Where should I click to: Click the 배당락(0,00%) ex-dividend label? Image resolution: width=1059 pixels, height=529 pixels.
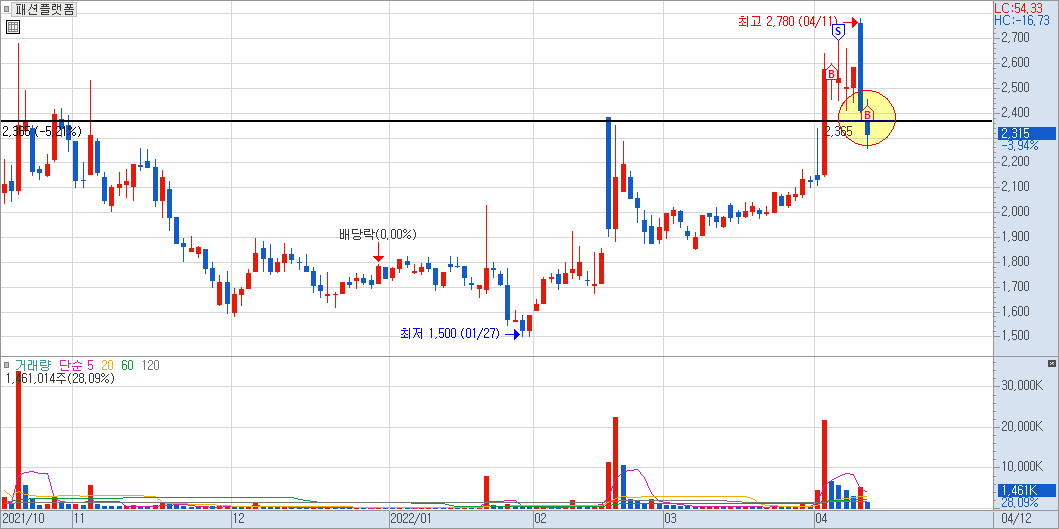pos(378,234)
